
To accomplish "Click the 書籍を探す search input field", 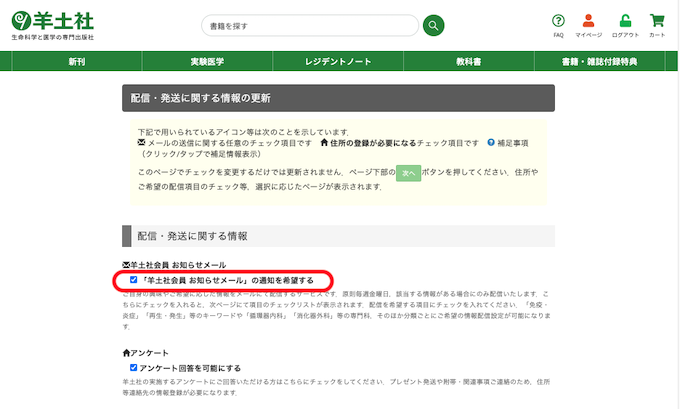I will coord(307,25).
